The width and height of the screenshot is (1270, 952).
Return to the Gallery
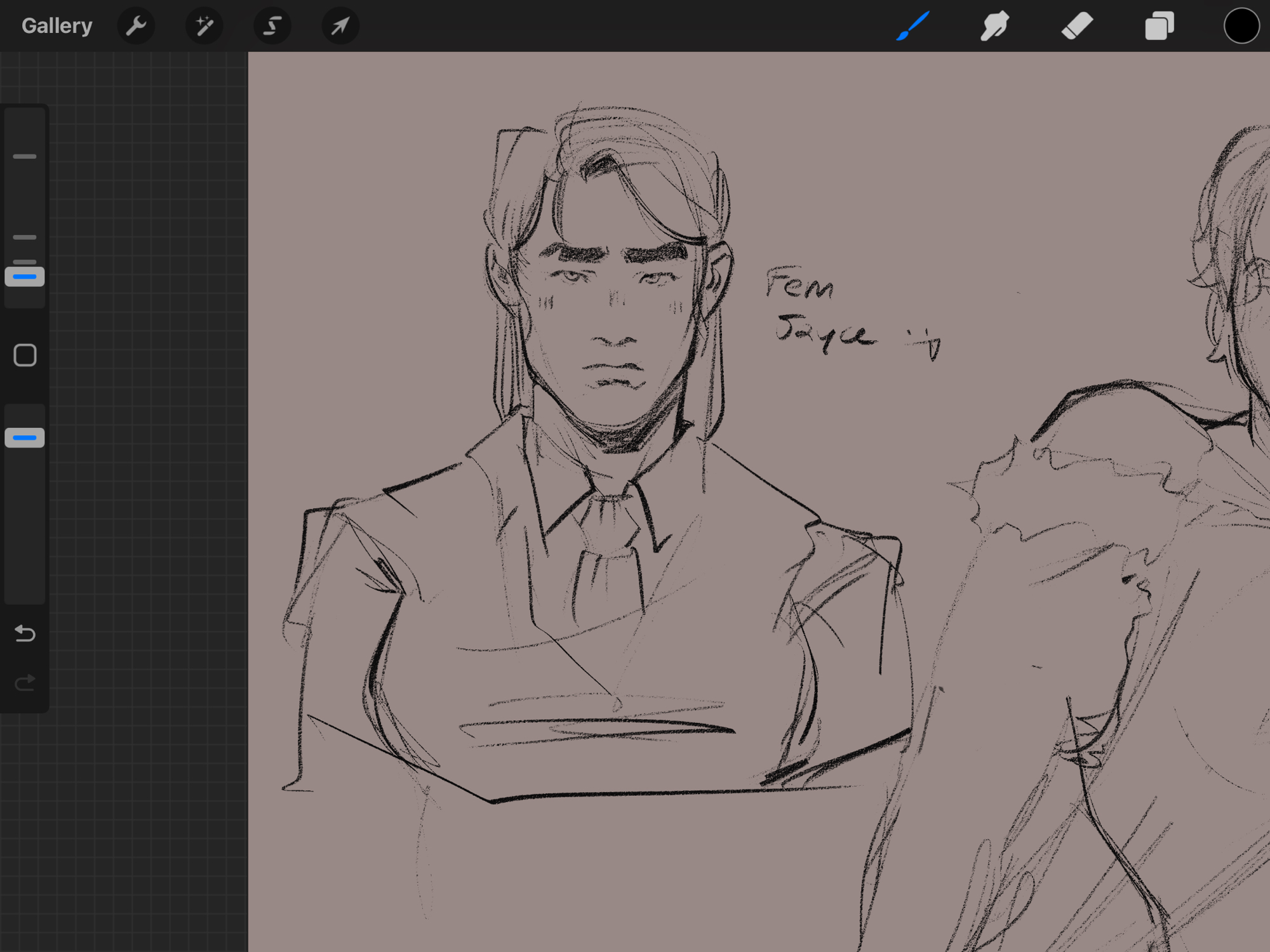tap(57, 26)
